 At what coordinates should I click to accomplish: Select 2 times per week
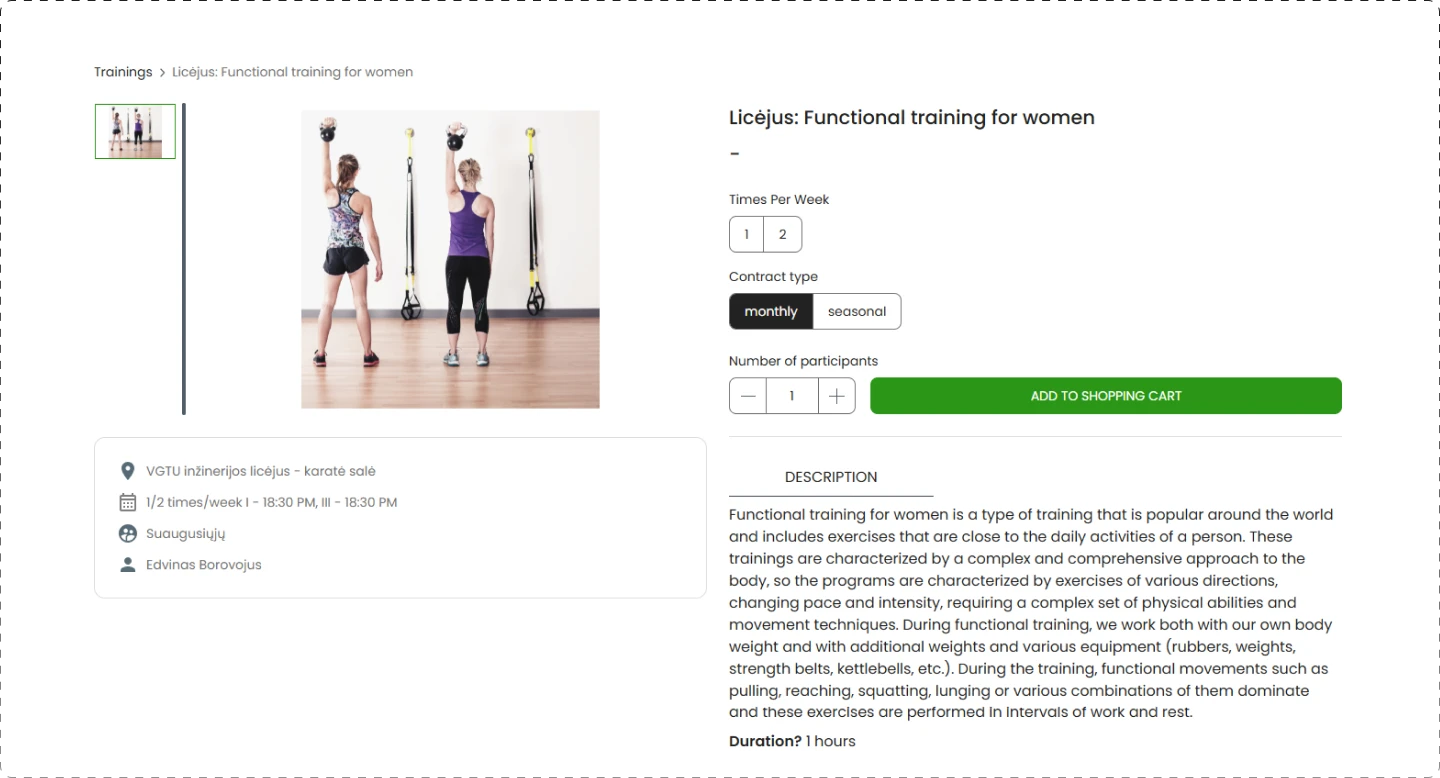point(782,235)
